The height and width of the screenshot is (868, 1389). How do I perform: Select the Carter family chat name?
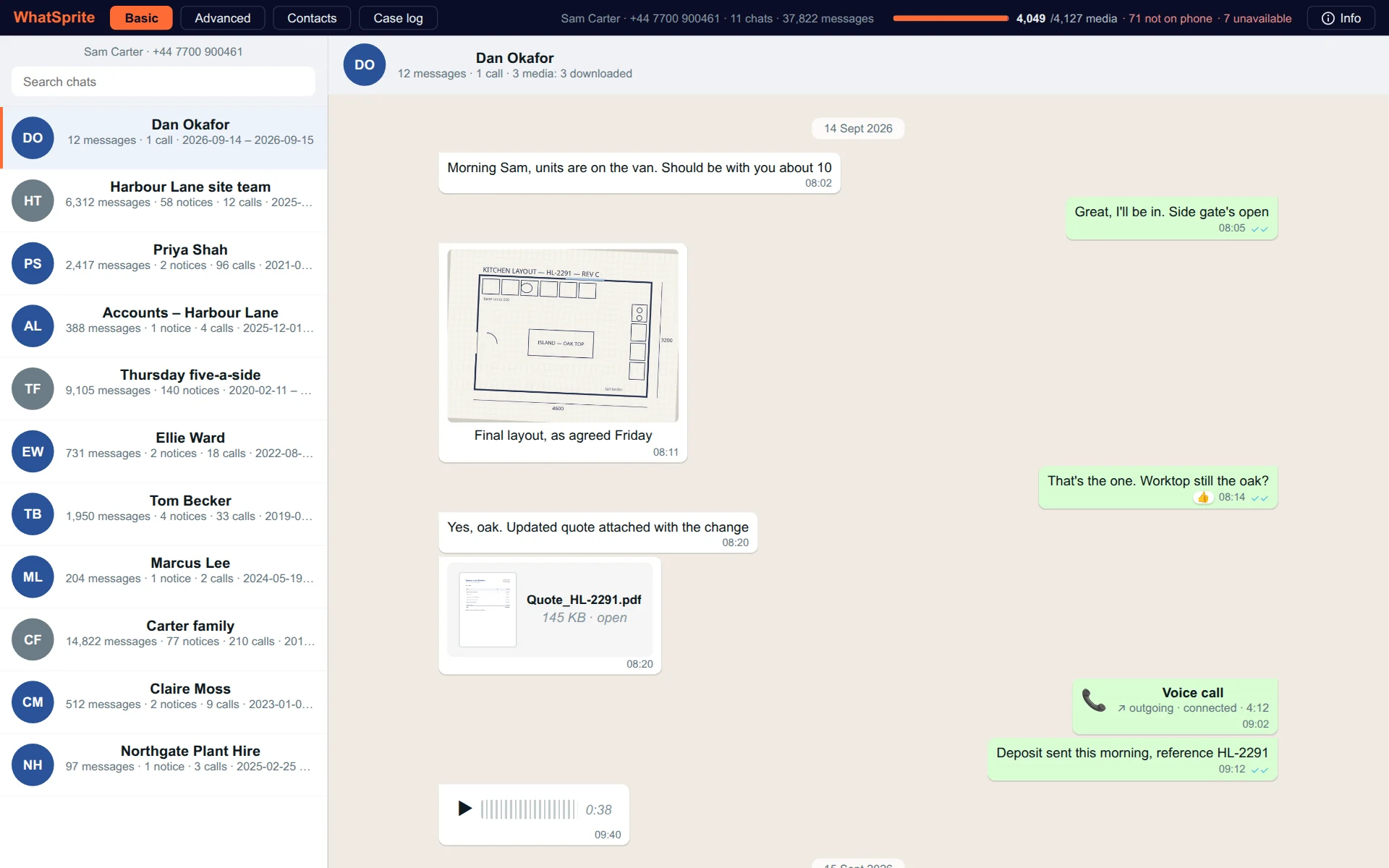(190, 626)
